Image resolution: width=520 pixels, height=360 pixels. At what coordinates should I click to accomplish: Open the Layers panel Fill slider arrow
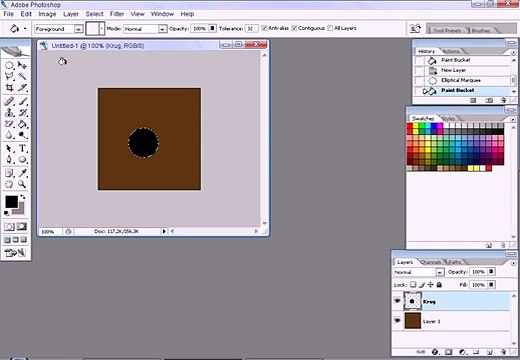click(x=491, y=285)
